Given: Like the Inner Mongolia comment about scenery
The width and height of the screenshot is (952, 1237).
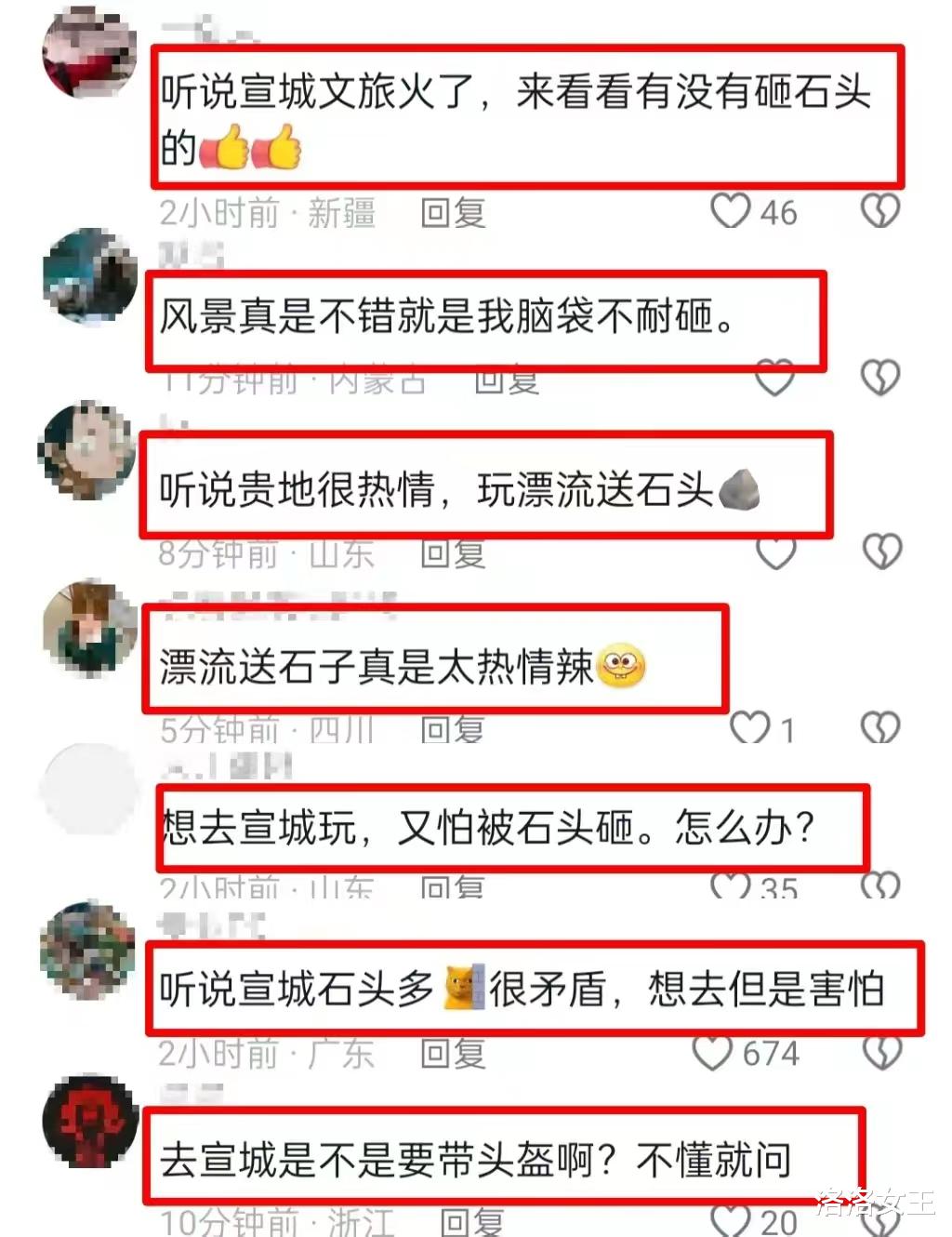Looking at the screenshot, I should (774, 379).
